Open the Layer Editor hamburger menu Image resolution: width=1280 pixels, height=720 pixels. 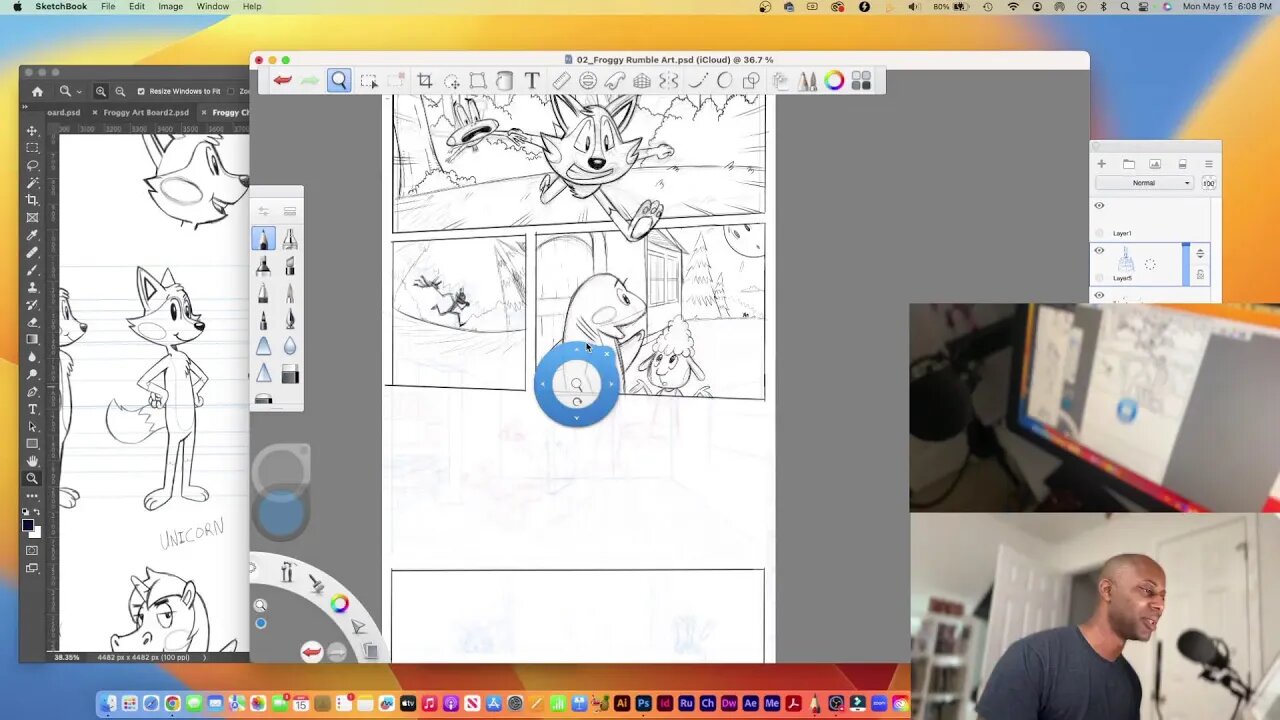click(x=1208, y=164)
